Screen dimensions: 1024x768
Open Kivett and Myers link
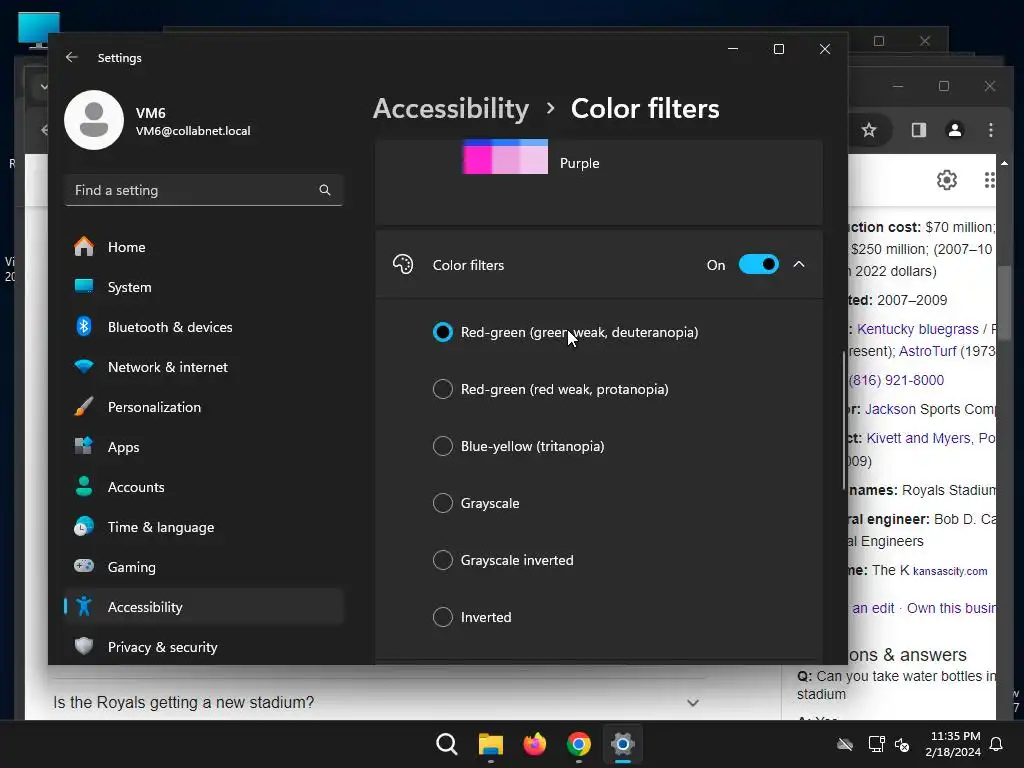(918, 438)
